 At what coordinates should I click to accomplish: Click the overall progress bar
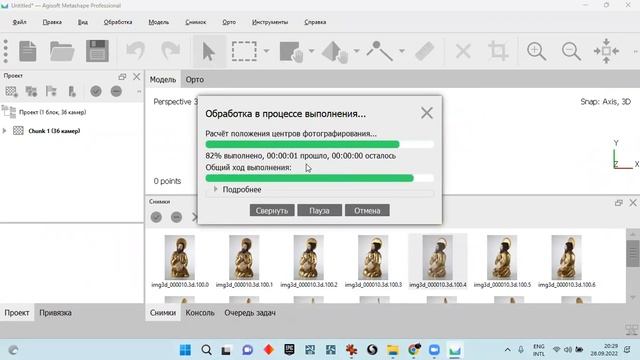tap(320, 178)
